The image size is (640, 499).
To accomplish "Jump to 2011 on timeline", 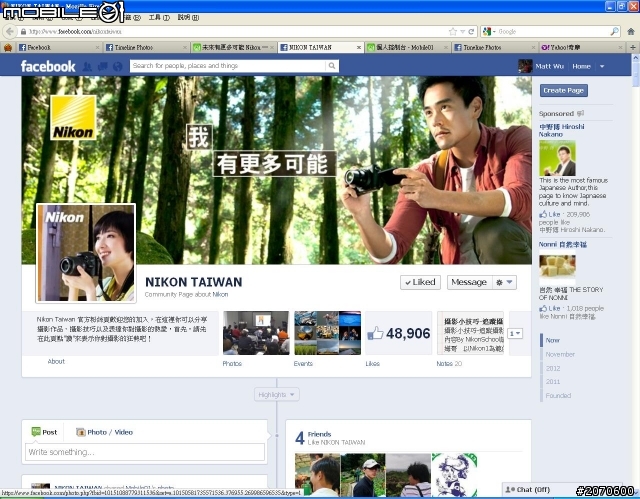I will pos(553,381).
